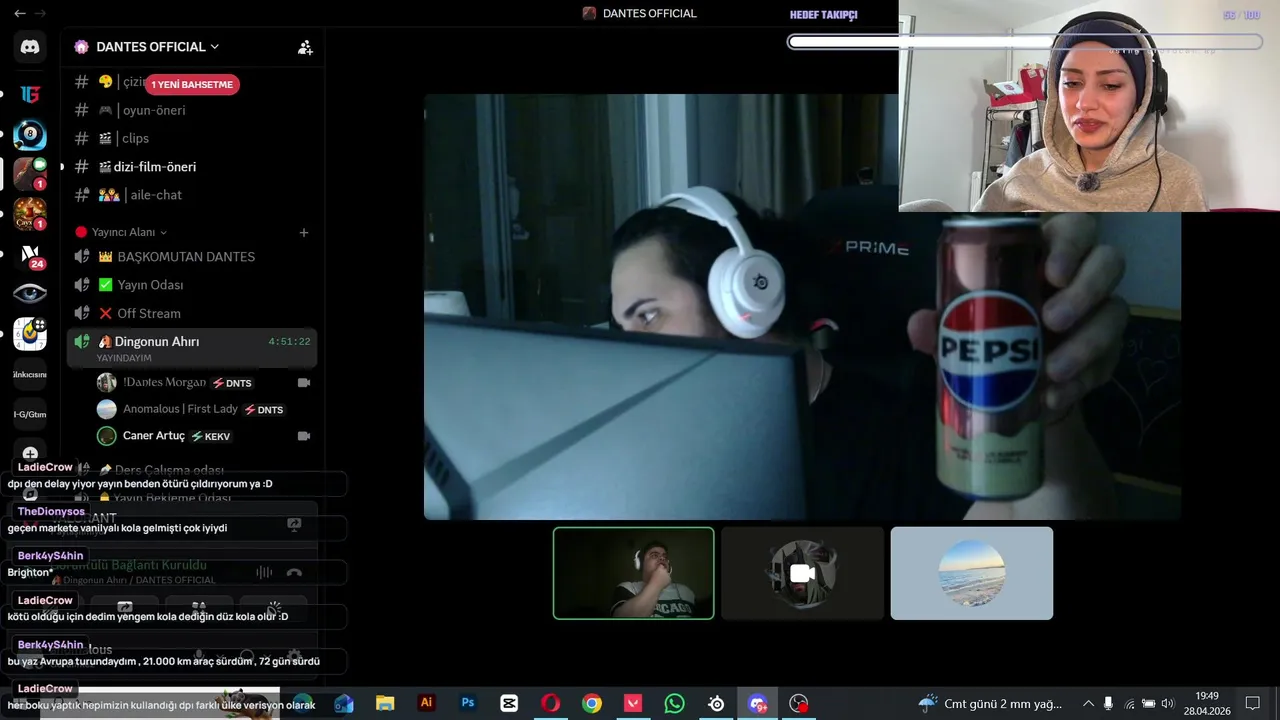Screen dimensions: 1280x720
Task: Select the Dingonun Ahırı voice channel
Action: tap(192, 348)
